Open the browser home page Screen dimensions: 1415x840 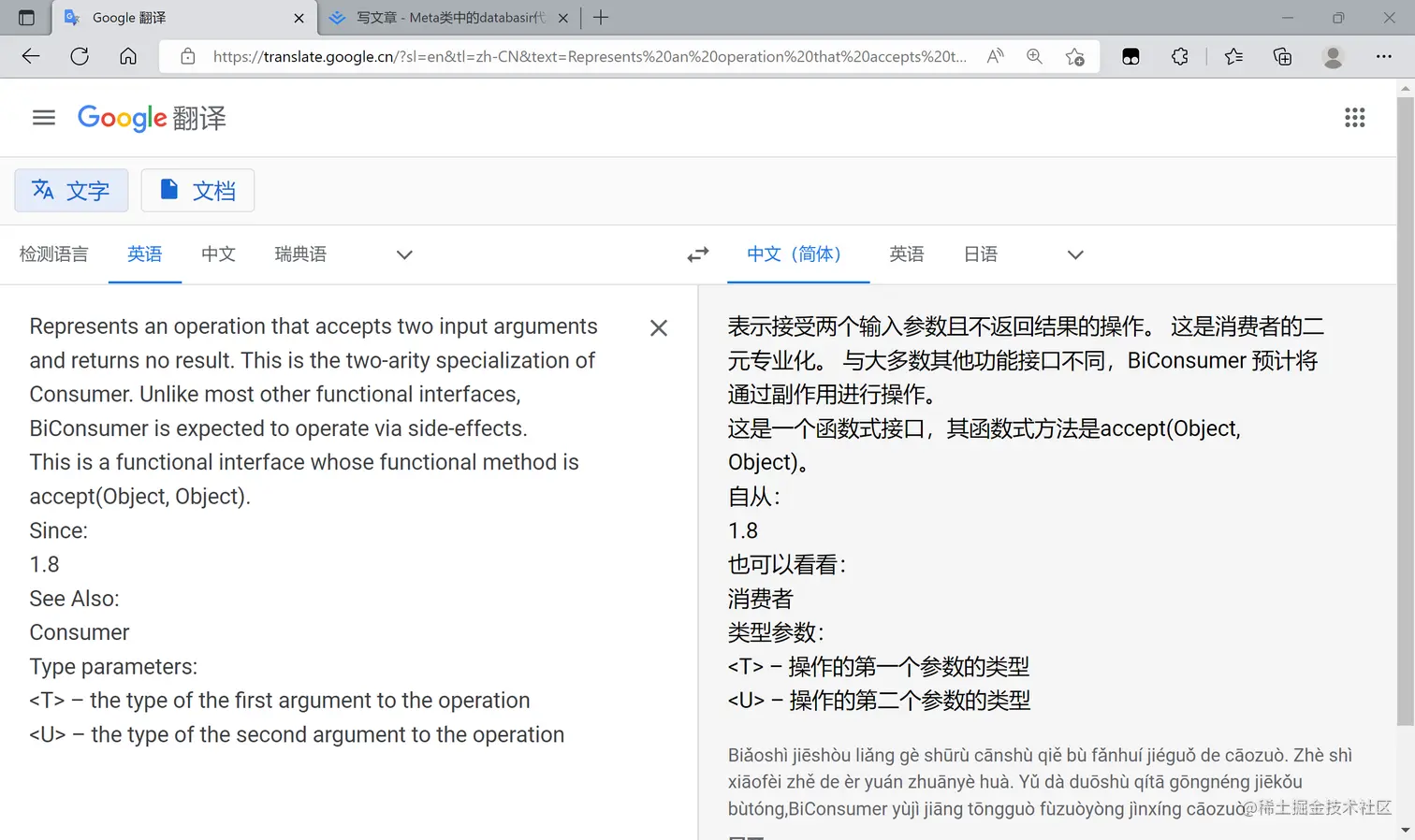pos(128,56)
